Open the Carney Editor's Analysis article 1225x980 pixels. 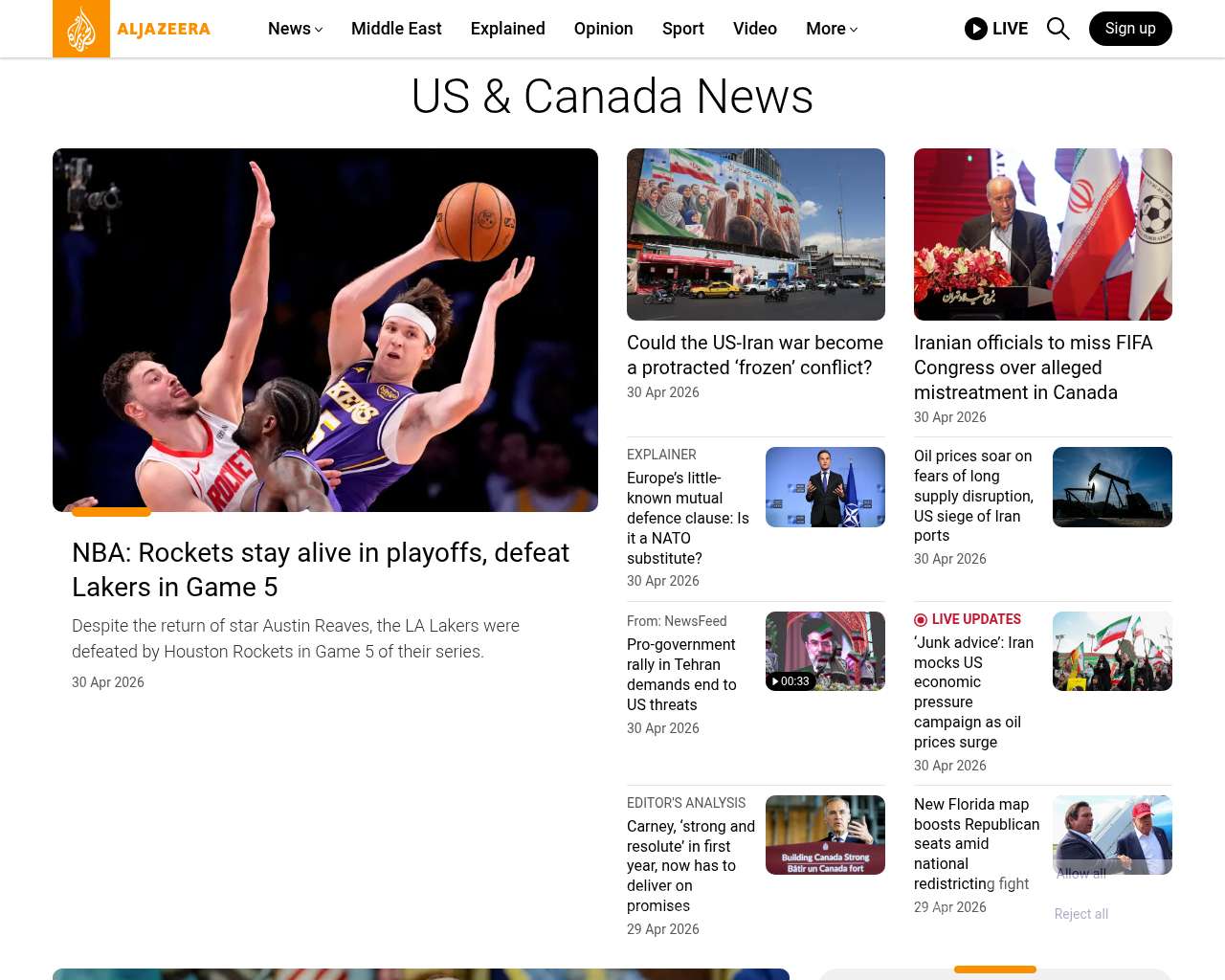[690, 865]
